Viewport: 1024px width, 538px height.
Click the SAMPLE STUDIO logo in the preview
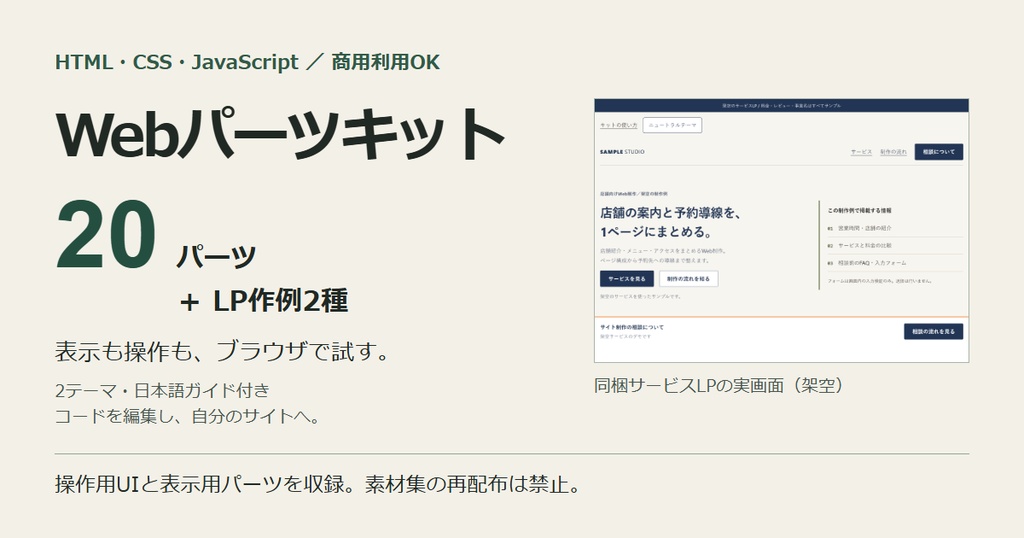(622, 151)
